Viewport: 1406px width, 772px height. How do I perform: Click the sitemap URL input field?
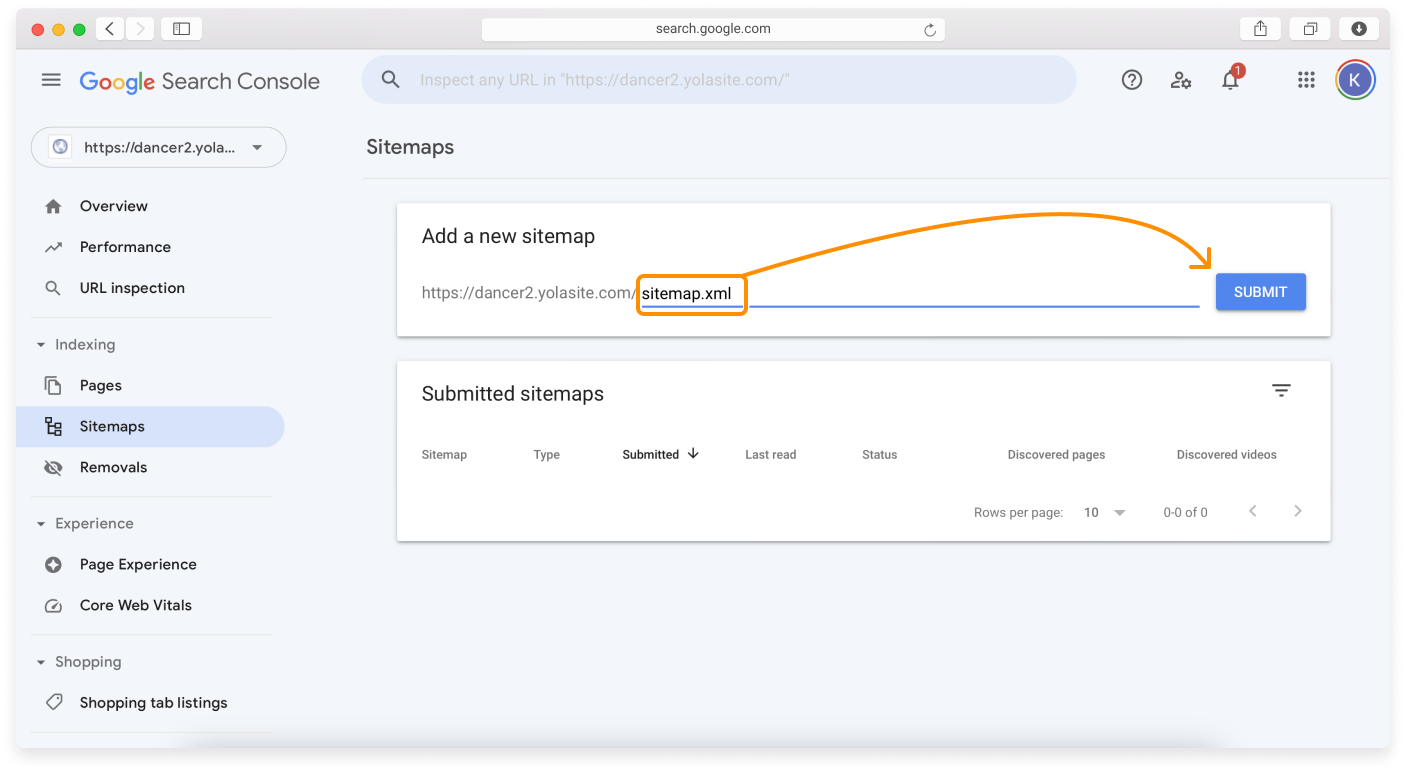[900, 292]
